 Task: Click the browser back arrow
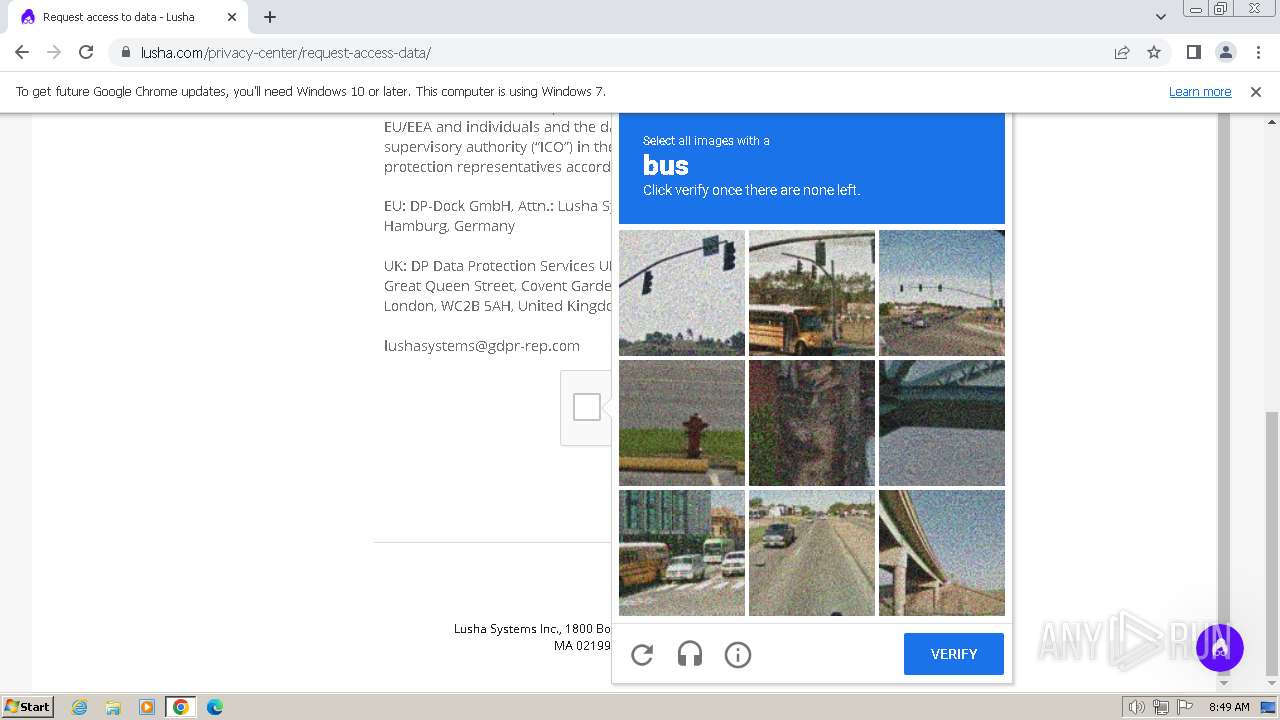tap(22, 52)
